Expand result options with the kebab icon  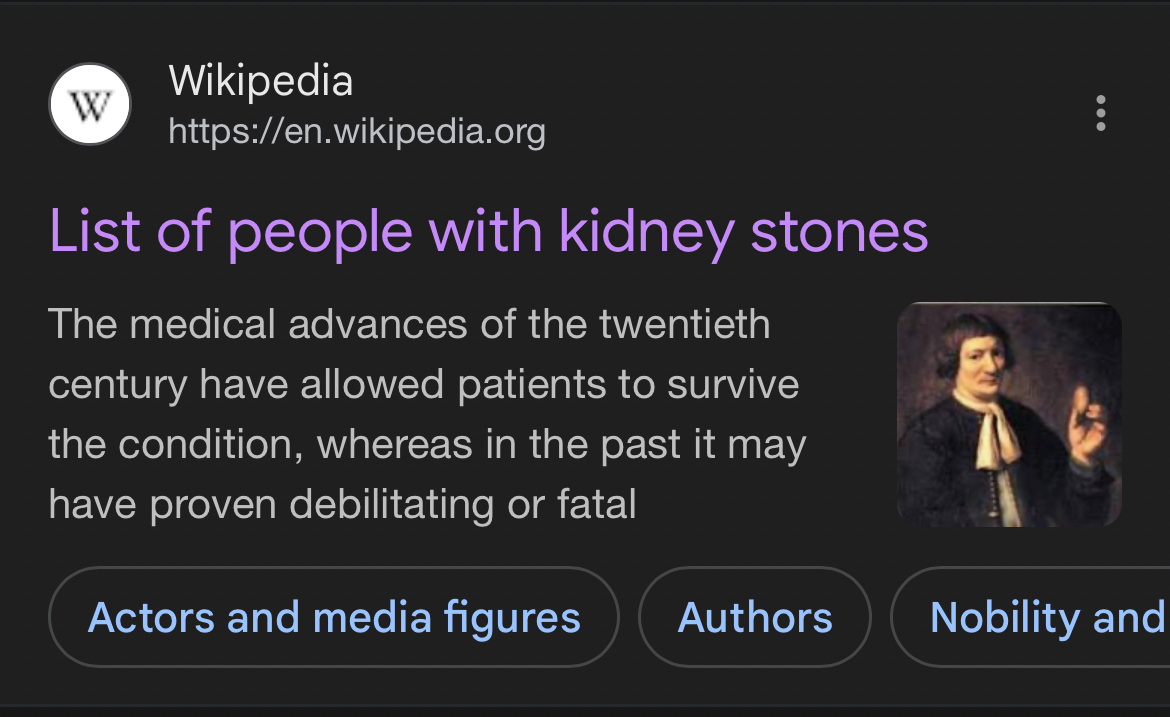click(1100, 114)
